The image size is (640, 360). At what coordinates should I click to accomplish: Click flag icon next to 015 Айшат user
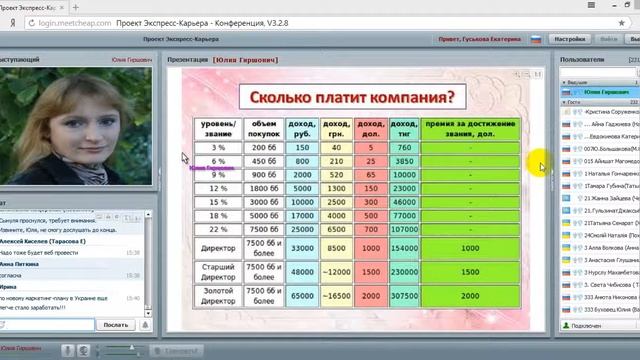pyautogui.click(x=566, y=161)
